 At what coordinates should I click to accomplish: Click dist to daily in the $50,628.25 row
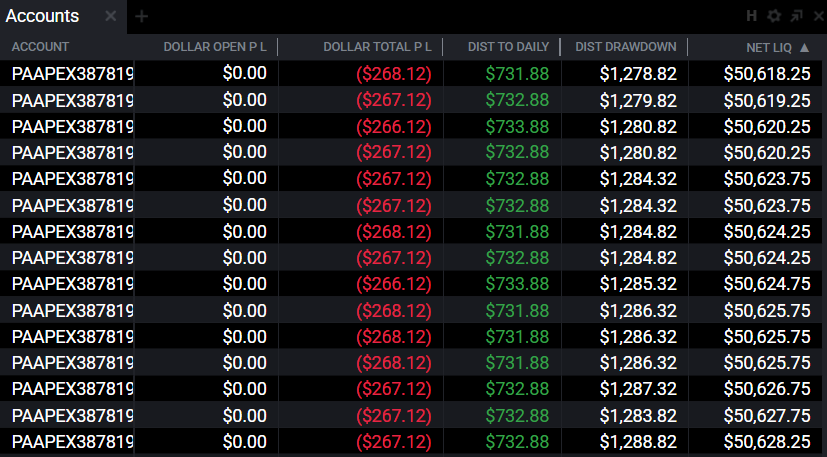[x=517, y=442]
